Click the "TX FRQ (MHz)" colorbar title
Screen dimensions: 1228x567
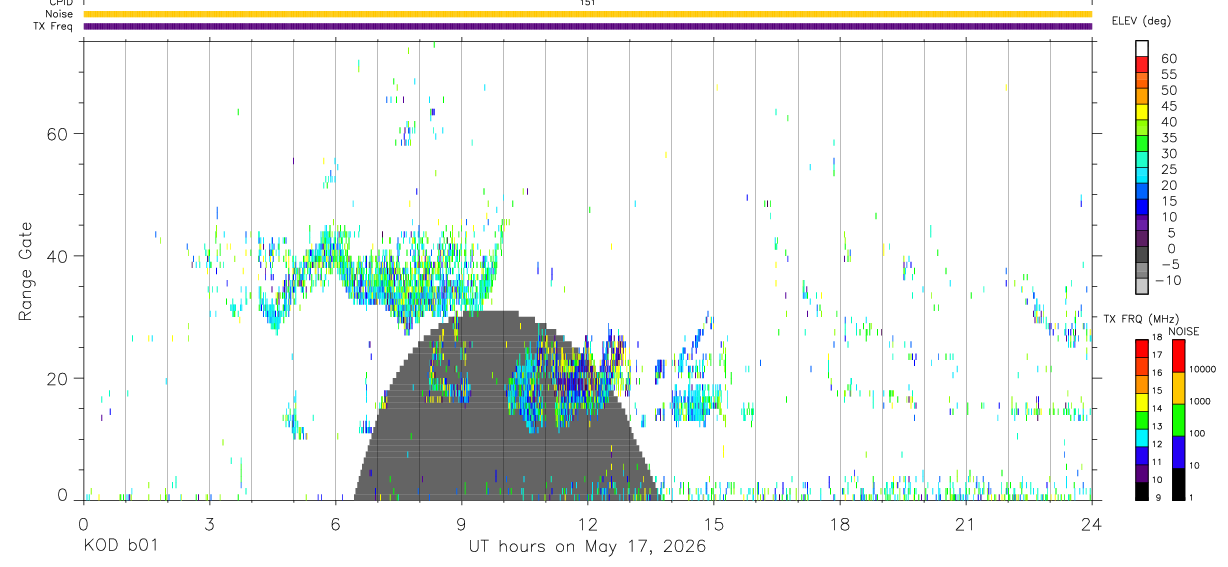(1142, 319)
